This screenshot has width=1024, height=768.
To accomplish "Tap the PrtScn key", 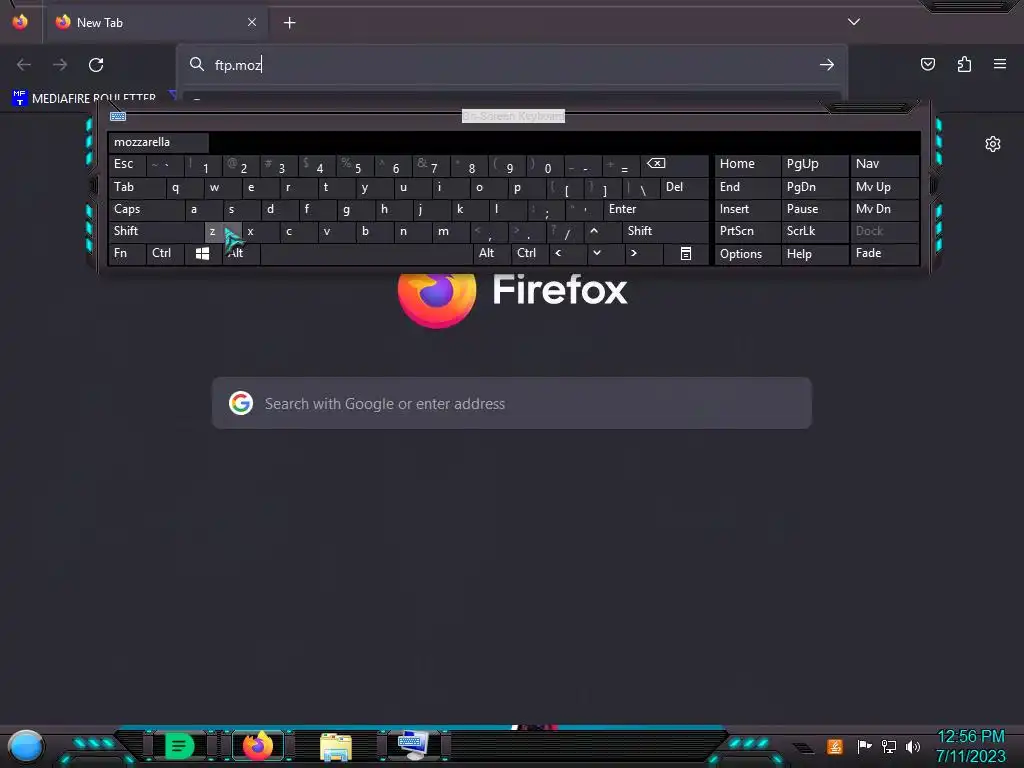I will [748, 231].
